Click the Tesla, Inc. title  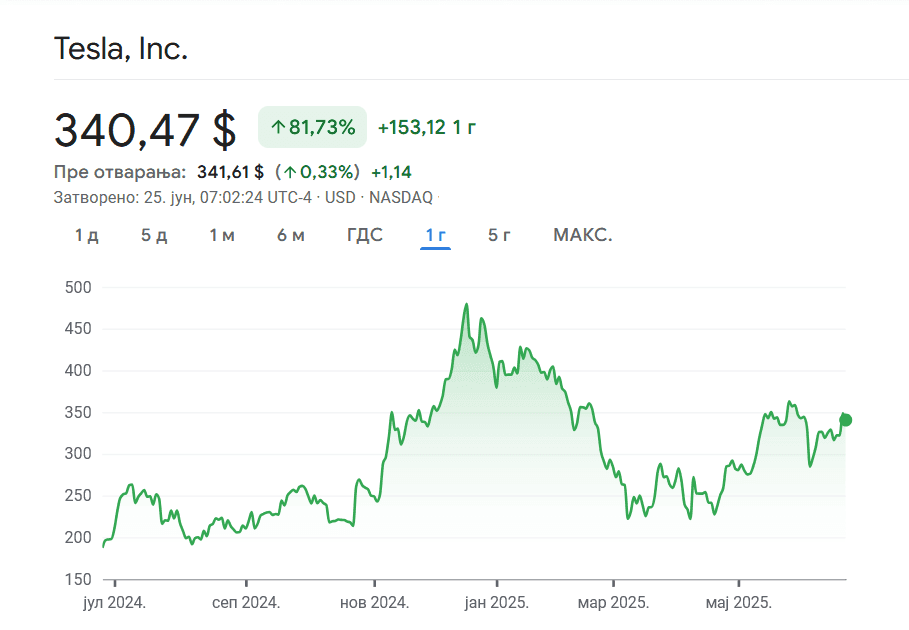click(121, 48)
